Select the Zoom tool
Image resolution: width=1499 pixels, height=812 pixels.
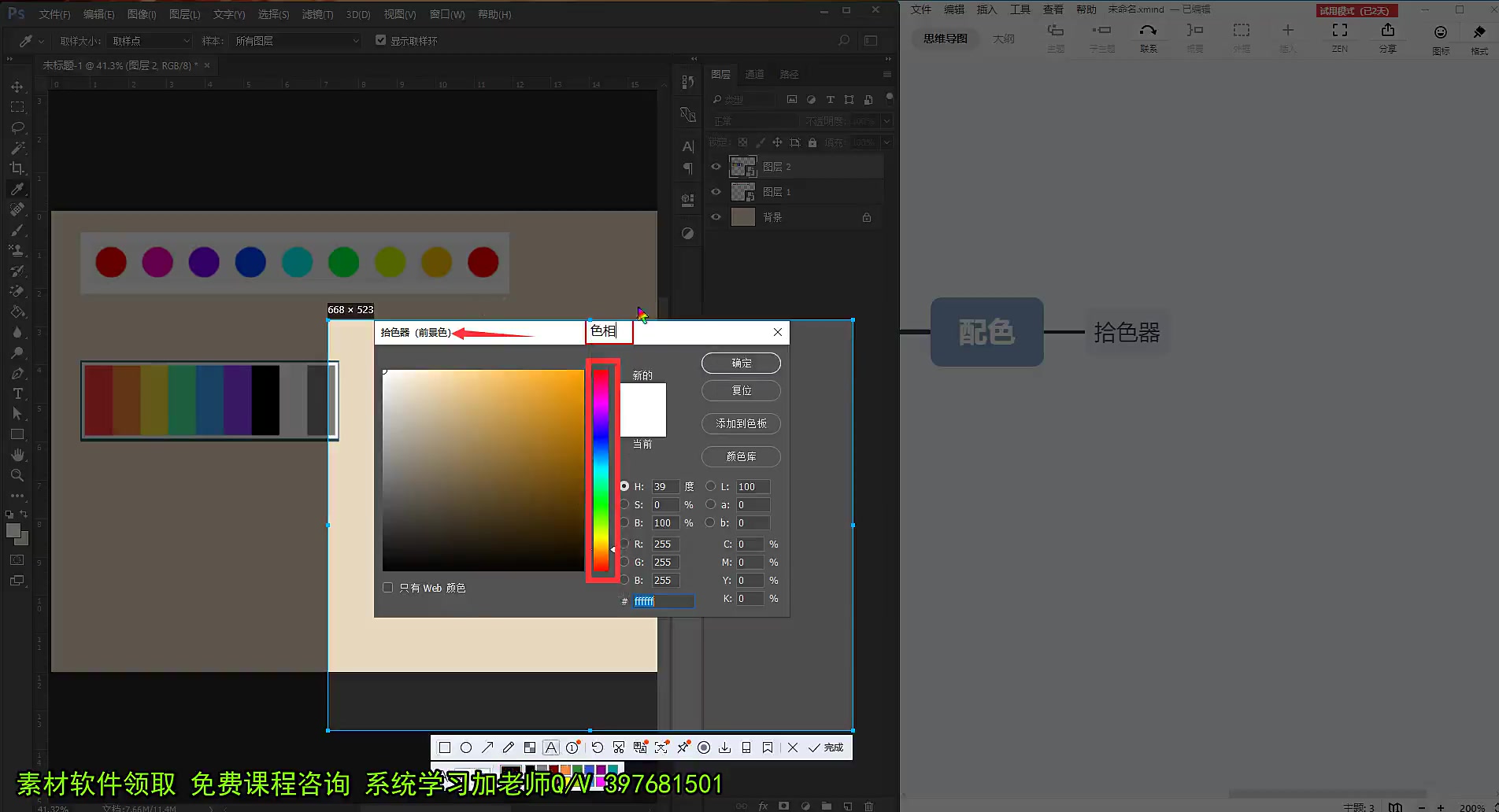point(17,475)
